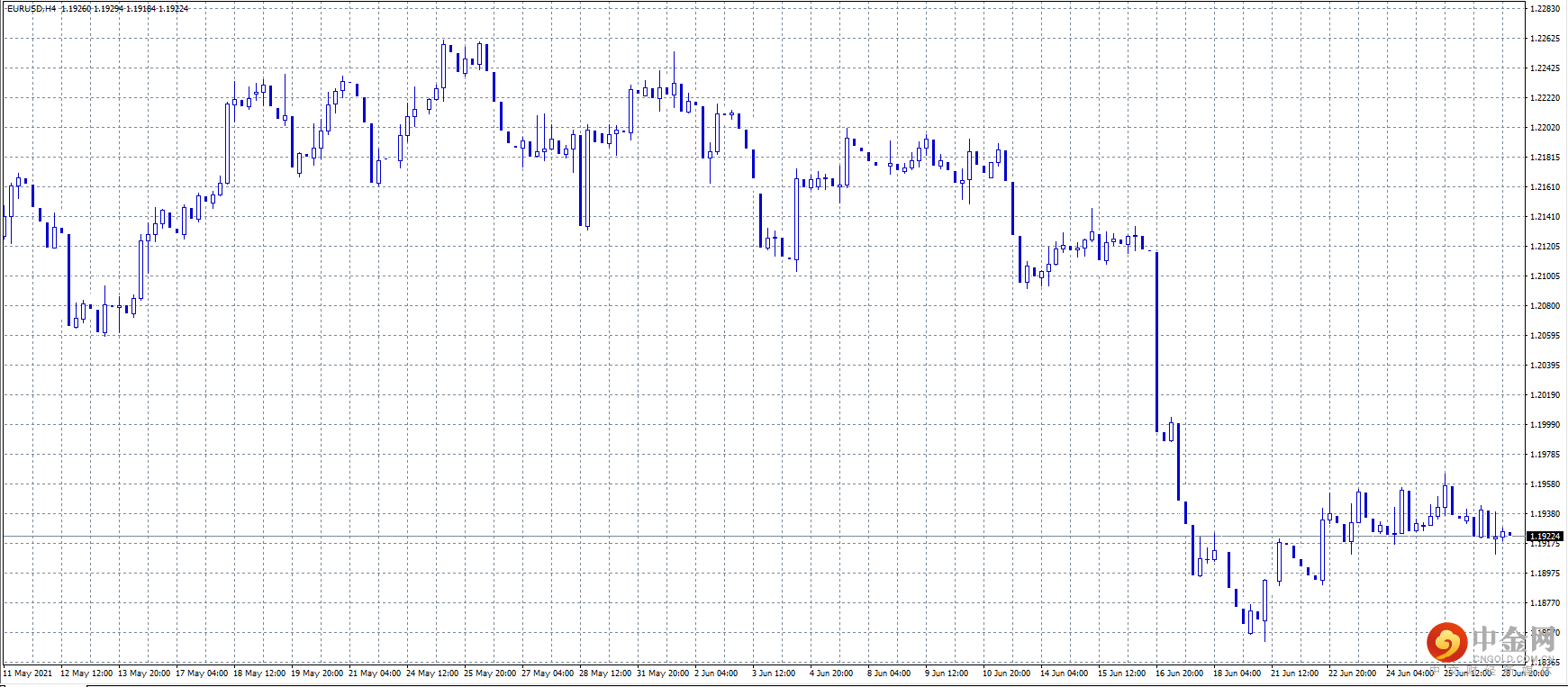Click the 1.21410 price level on axis
1568x687 pixels.
(1545, 217)
